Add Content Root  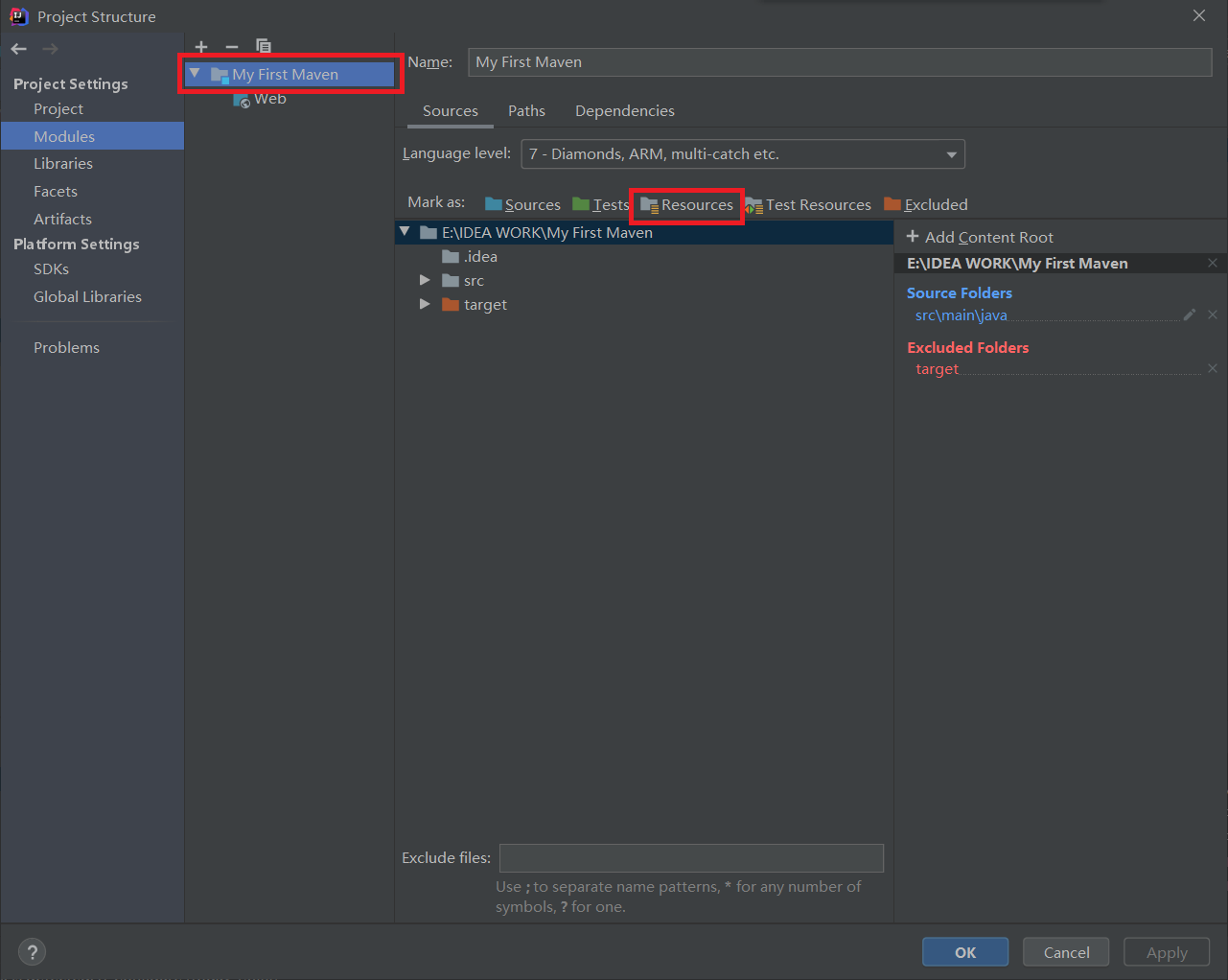980,237
